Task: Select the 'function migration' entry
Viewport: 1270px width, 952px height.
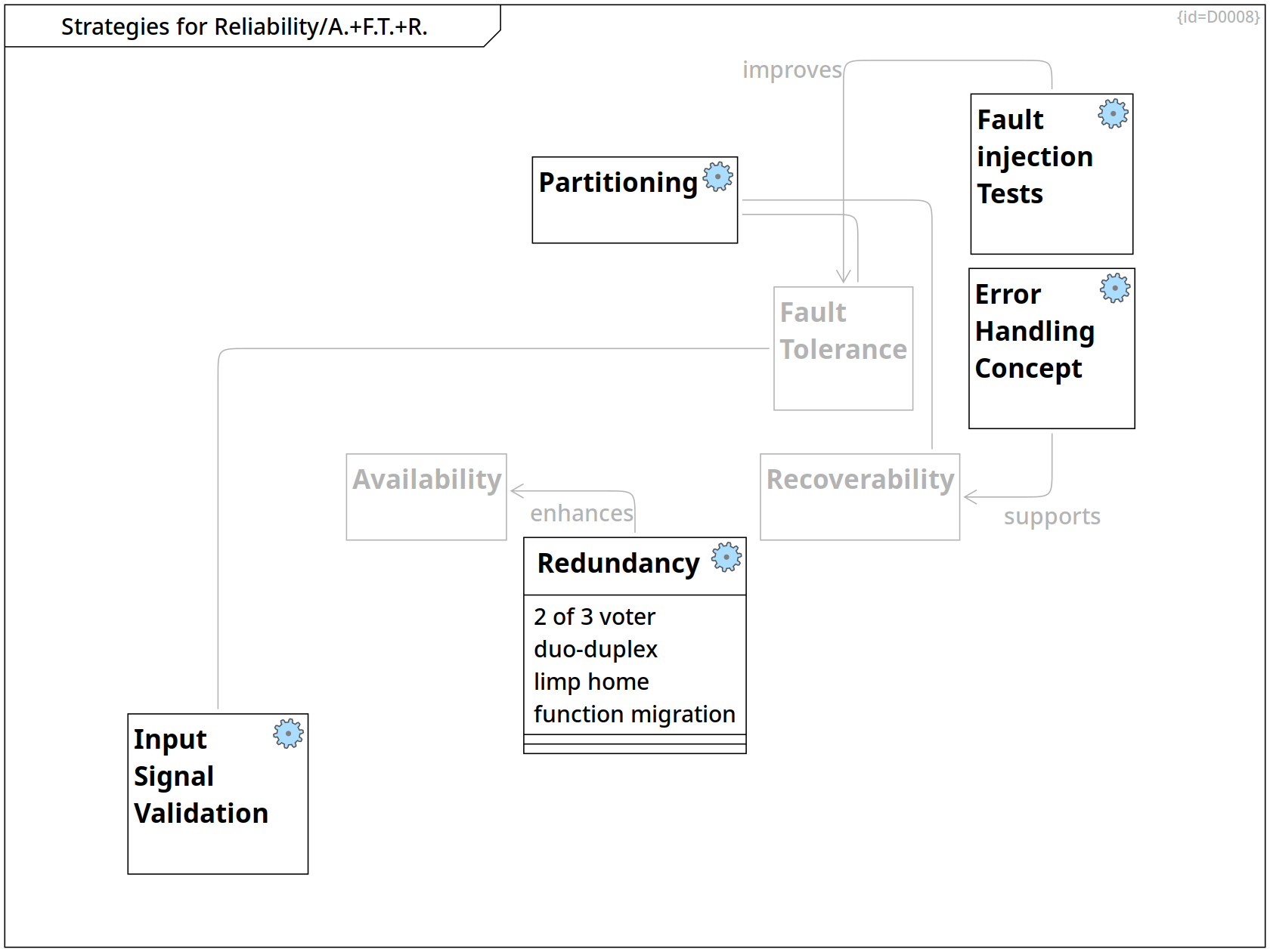Action: pyautogui.click(x=634, y=715)
